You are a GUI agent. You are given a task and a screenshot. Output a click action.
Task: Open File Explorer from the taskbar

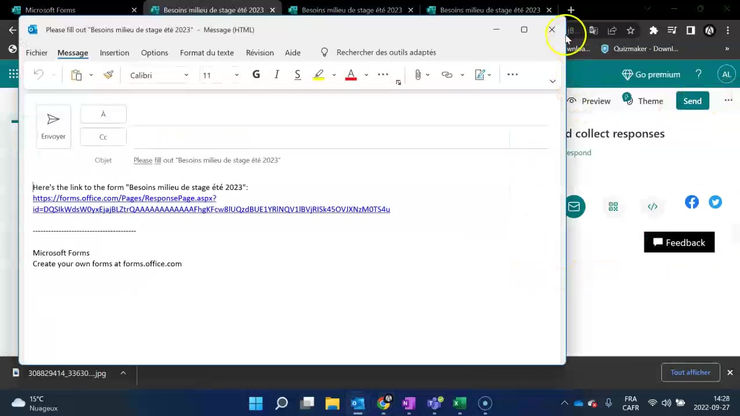point(332,403)
